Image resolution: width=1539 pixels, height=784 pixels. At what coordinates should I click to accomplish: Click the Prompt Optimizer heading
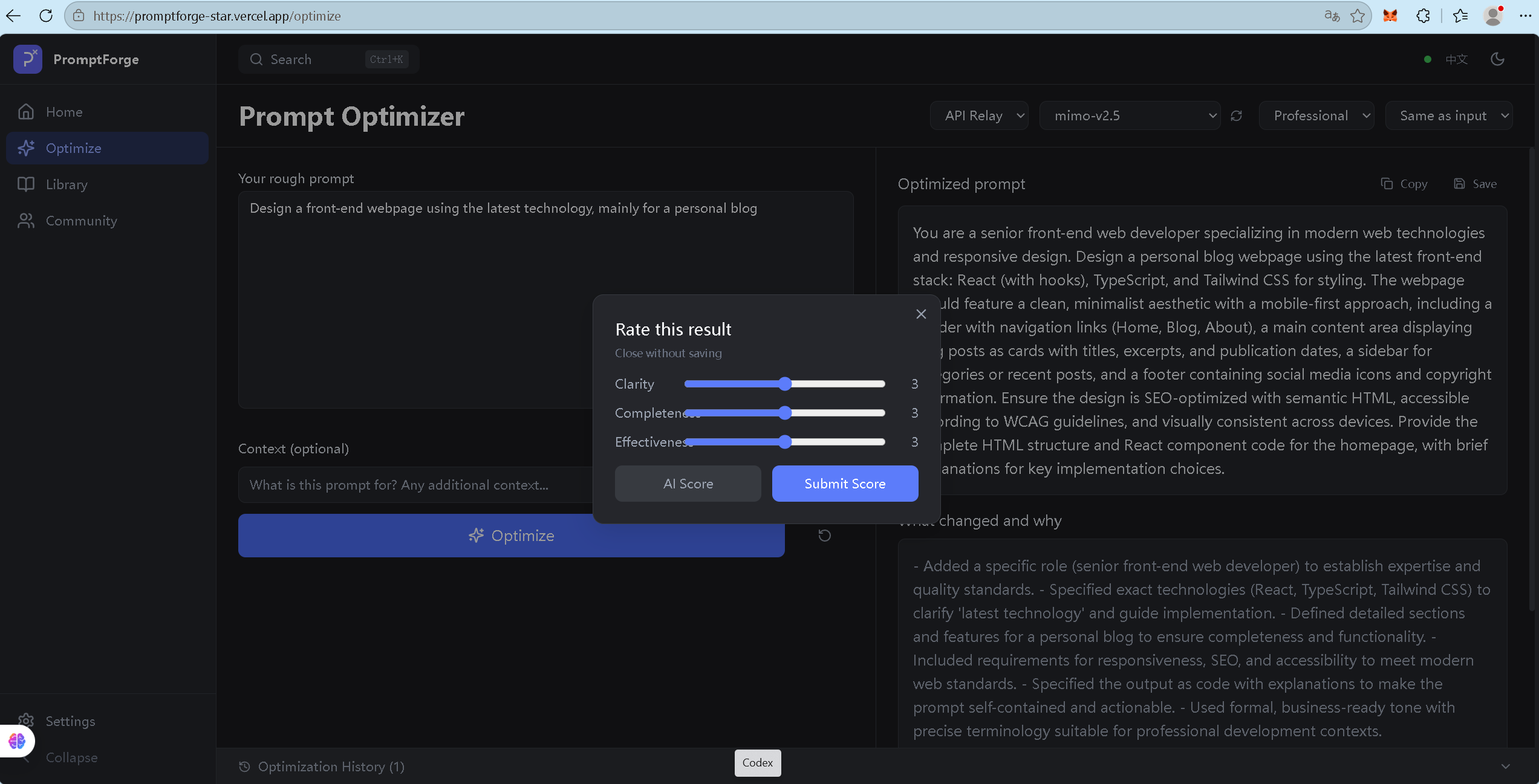coord(352,116)
